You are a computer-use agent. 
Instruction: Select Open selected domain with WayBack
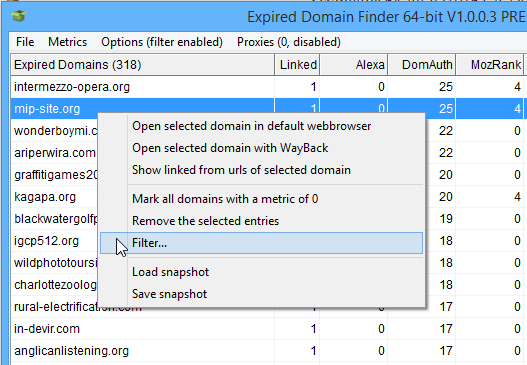coord(261,148)
